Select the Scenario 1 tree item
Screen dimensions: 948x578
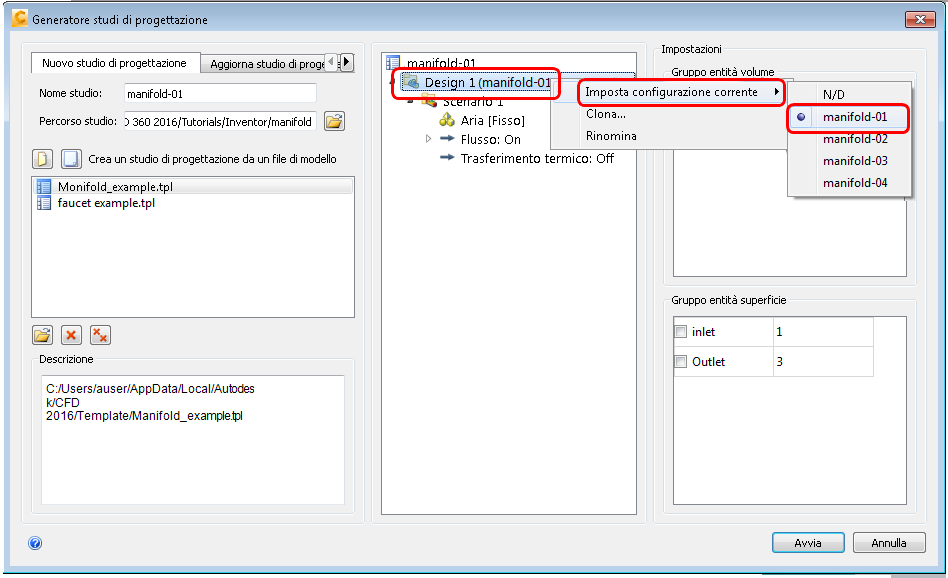[x=473, y=102]
